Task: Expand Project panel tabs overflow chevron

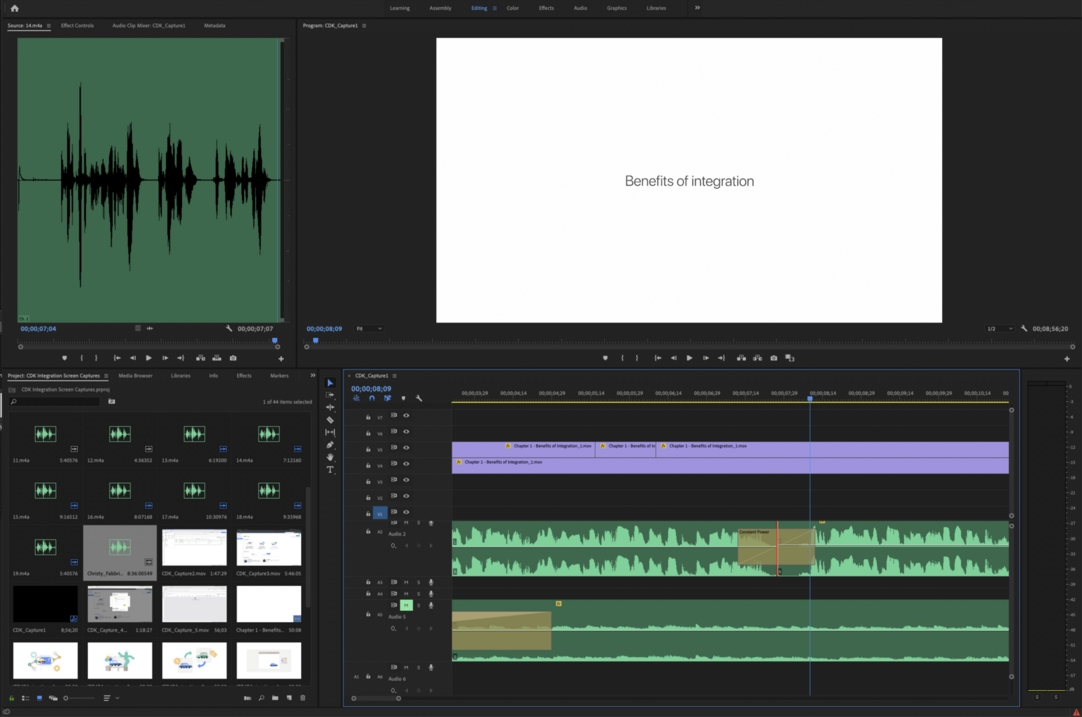Action: 313,375
